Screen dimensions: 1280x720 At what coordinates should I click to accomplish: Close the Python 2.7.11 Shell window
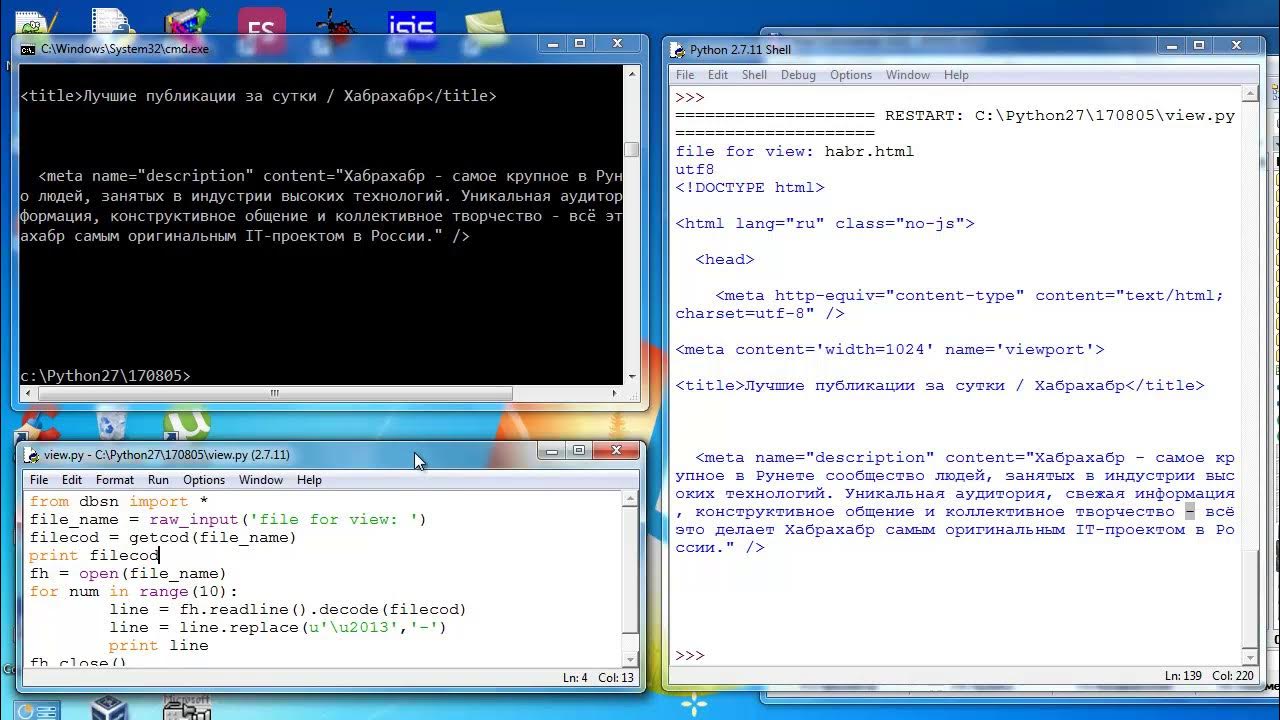1238,45
